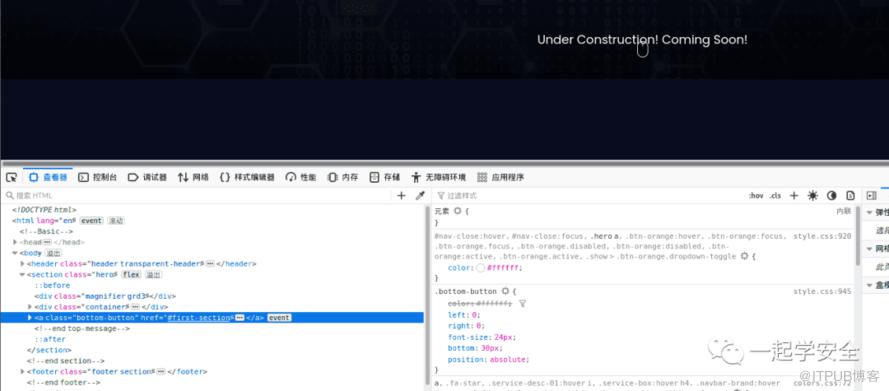This screenshot has width=889, height=391.
Task: Select the ::after pseudo-element row
Action: pyautogui.click(x=50, y=339)
